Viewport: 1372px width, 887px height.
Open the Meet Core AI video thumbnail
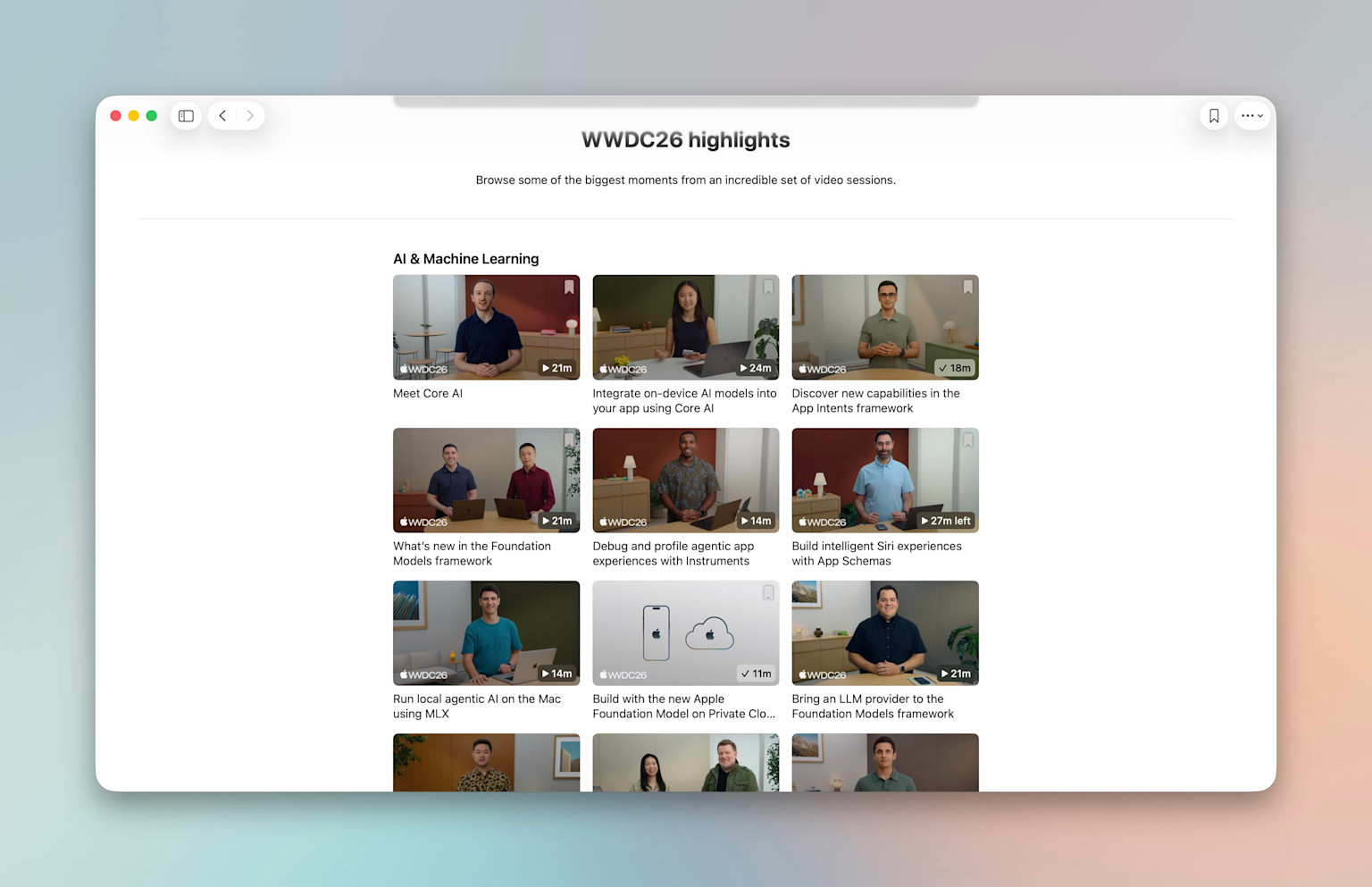(x=486, y=327)
